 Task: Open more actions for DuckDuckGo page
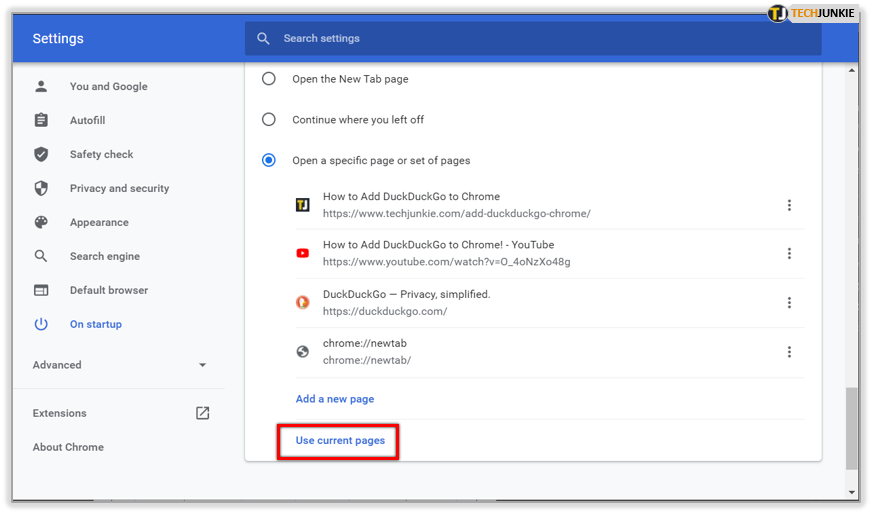(x=789, y=303)
